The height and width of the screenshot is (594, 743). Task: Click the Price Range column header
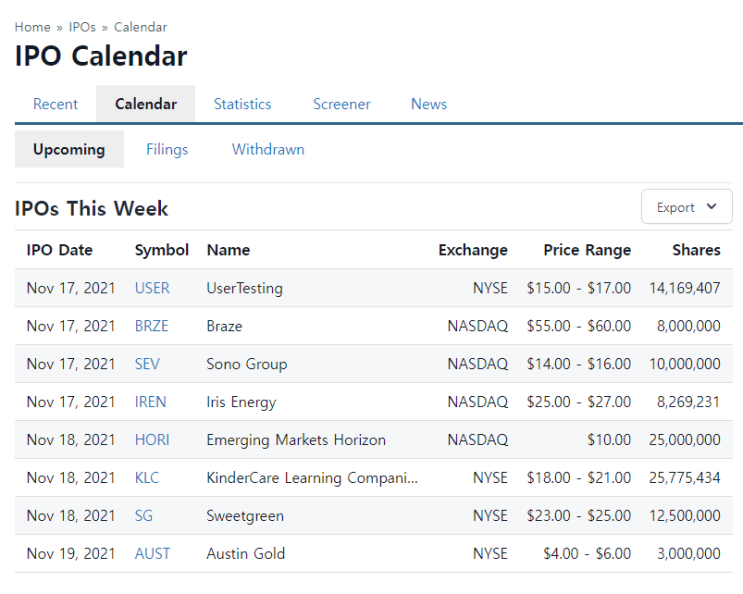click(587, 250)
